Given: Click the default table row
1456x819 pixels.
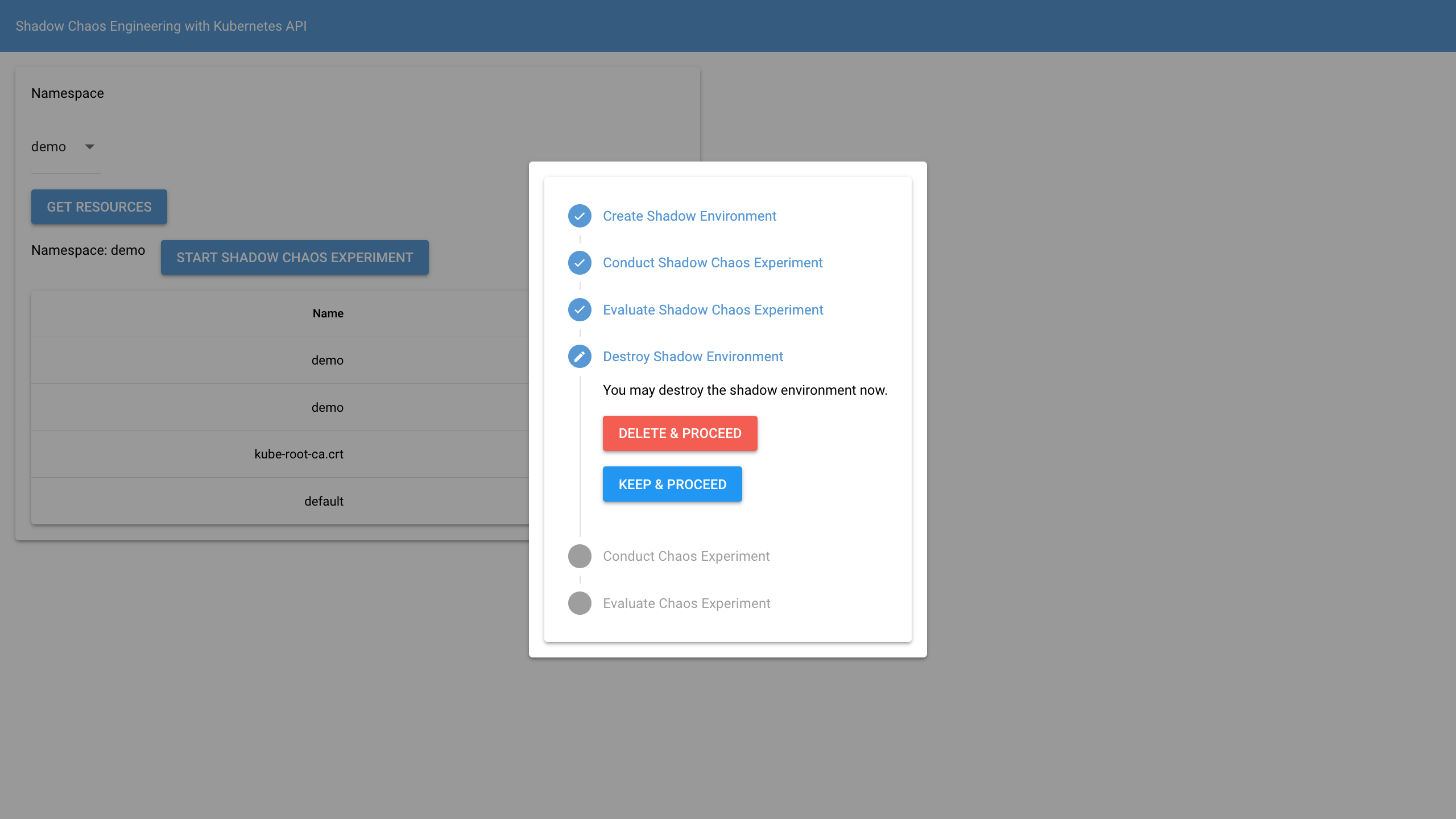Looking at the screenshot, I should 324,501.
